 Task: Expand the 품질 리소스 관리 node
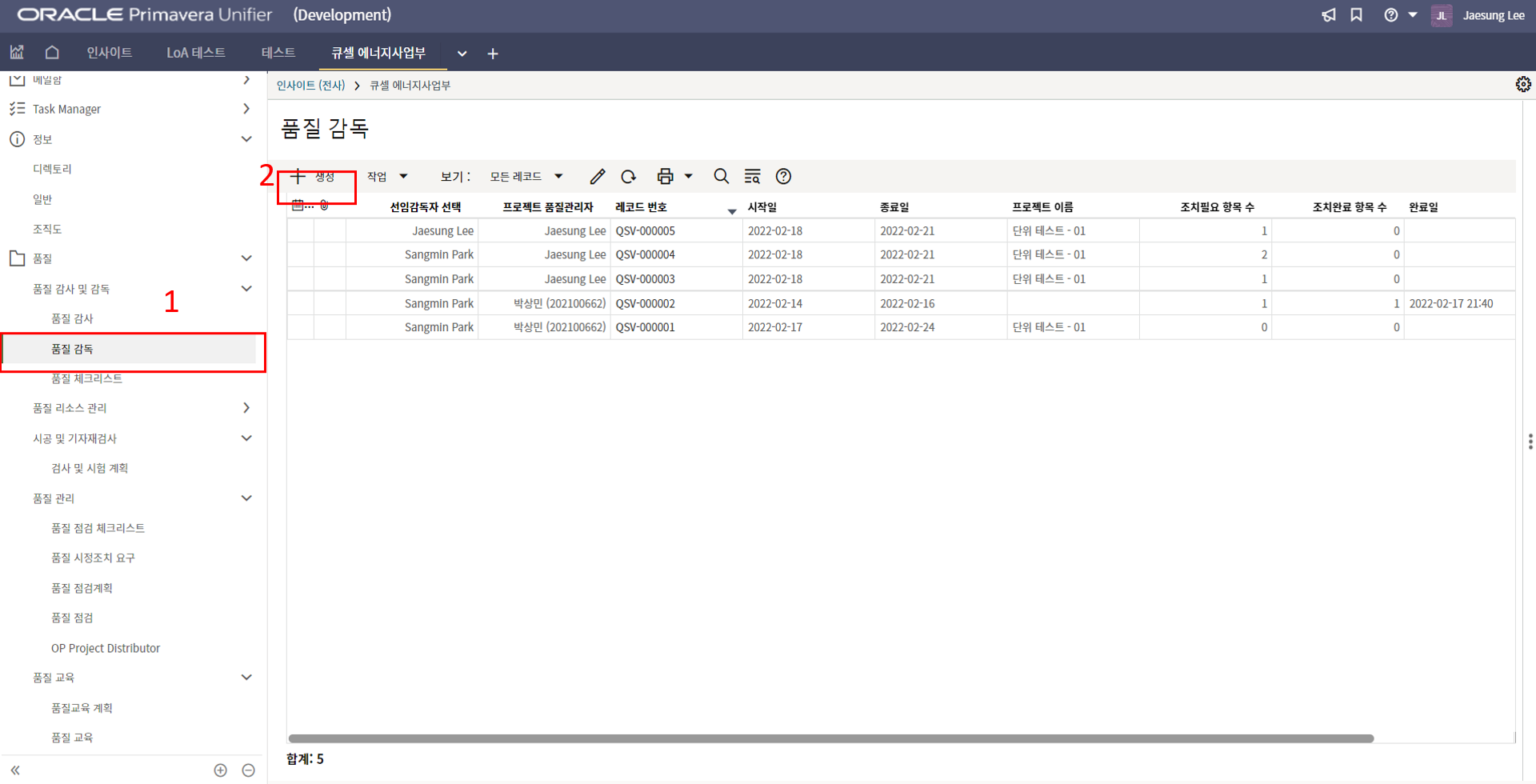(246, 408)
